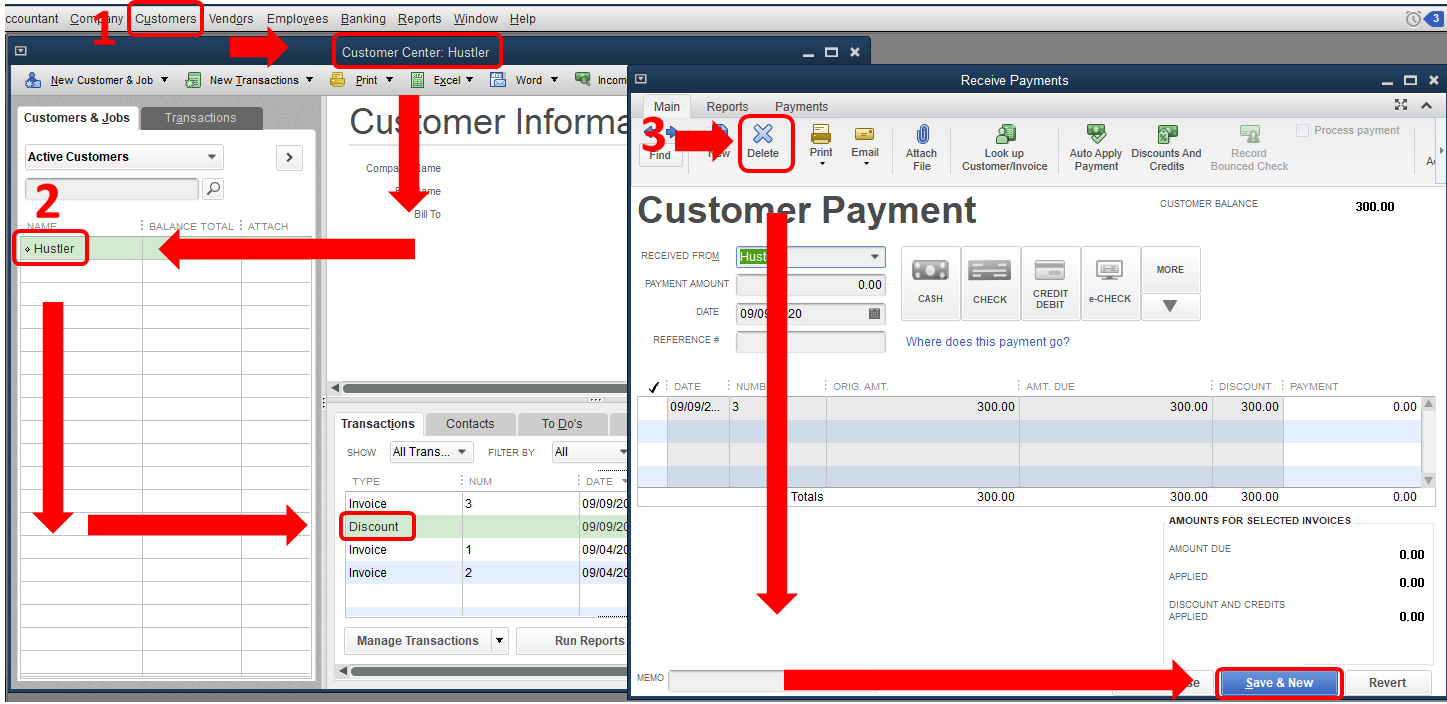Open the 'Where does this payment go?' link
1447x704 pixels.
coord(987,341)
